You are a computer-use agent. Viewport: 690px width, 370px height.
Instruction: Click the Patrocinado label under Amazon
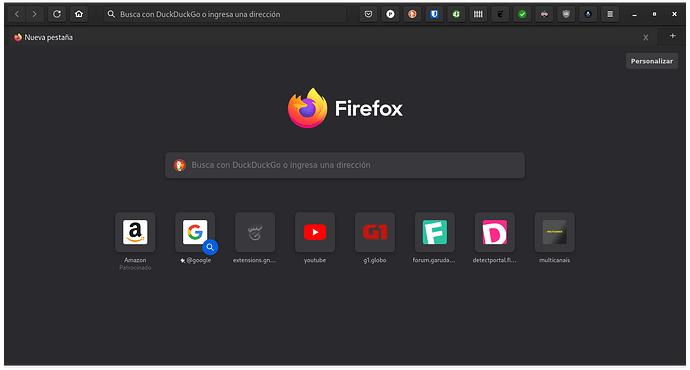(135, 267)
